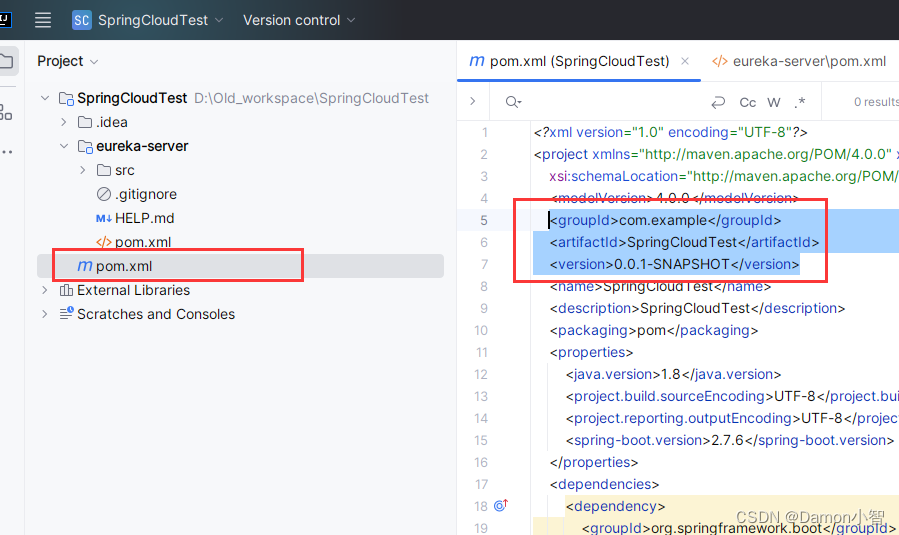Click the java.version line with 1.8
This screenshot has width=899, height=535.
pyautogui.click(x=673, y=374)
